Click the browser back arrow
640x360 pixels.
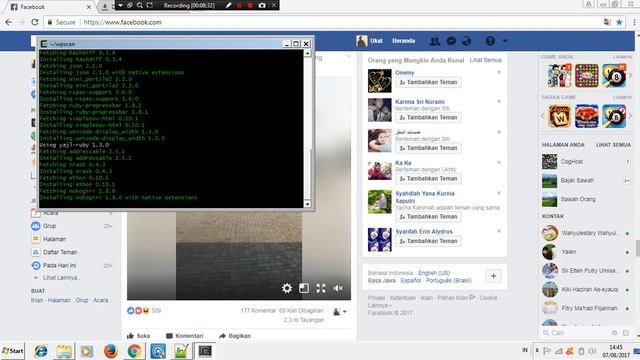(9, 22)
